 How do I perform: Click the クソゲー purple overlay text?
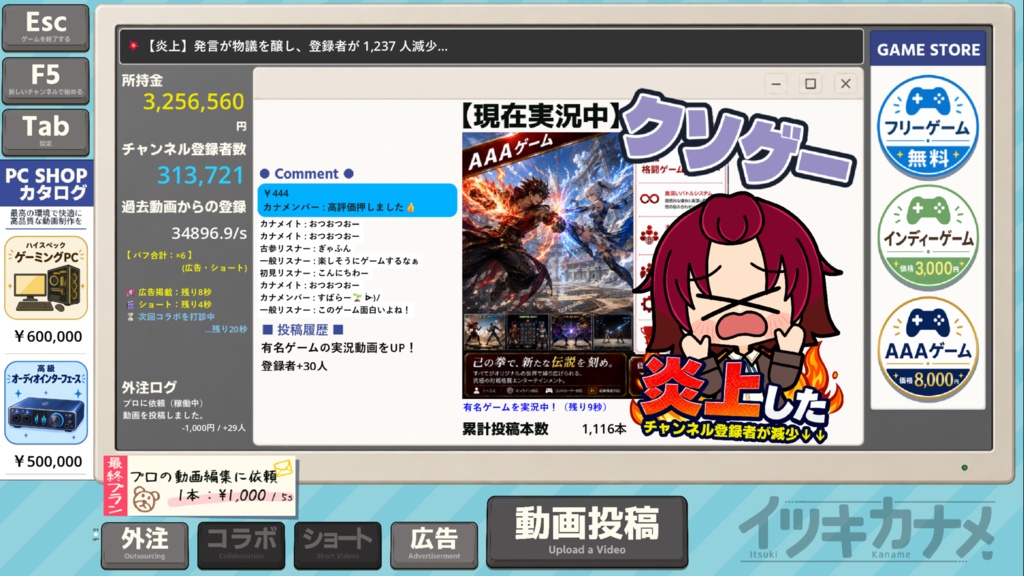click(x=737, y=141)
